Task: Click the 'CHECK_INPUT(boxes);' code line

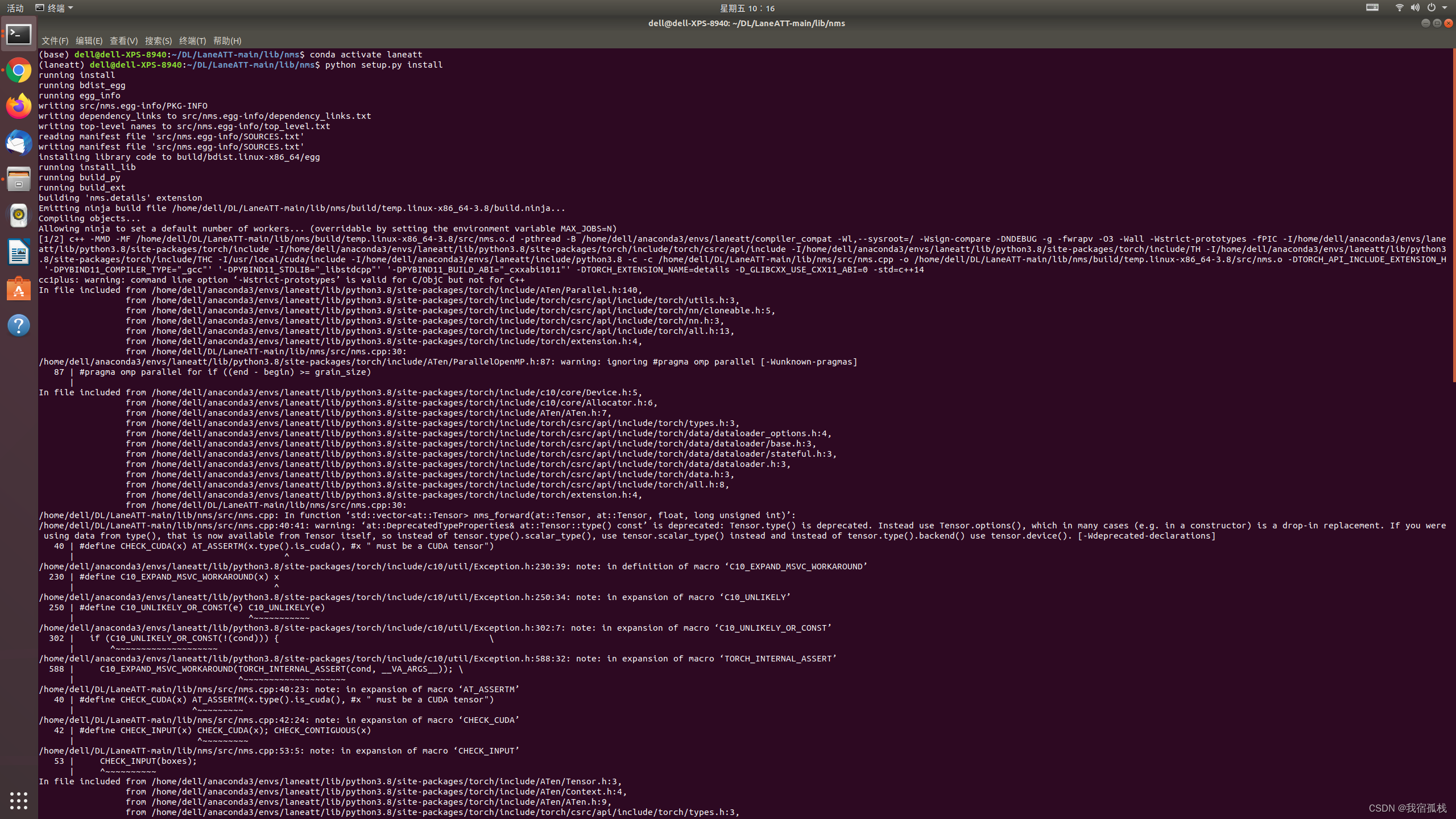Action: point(148,761)
